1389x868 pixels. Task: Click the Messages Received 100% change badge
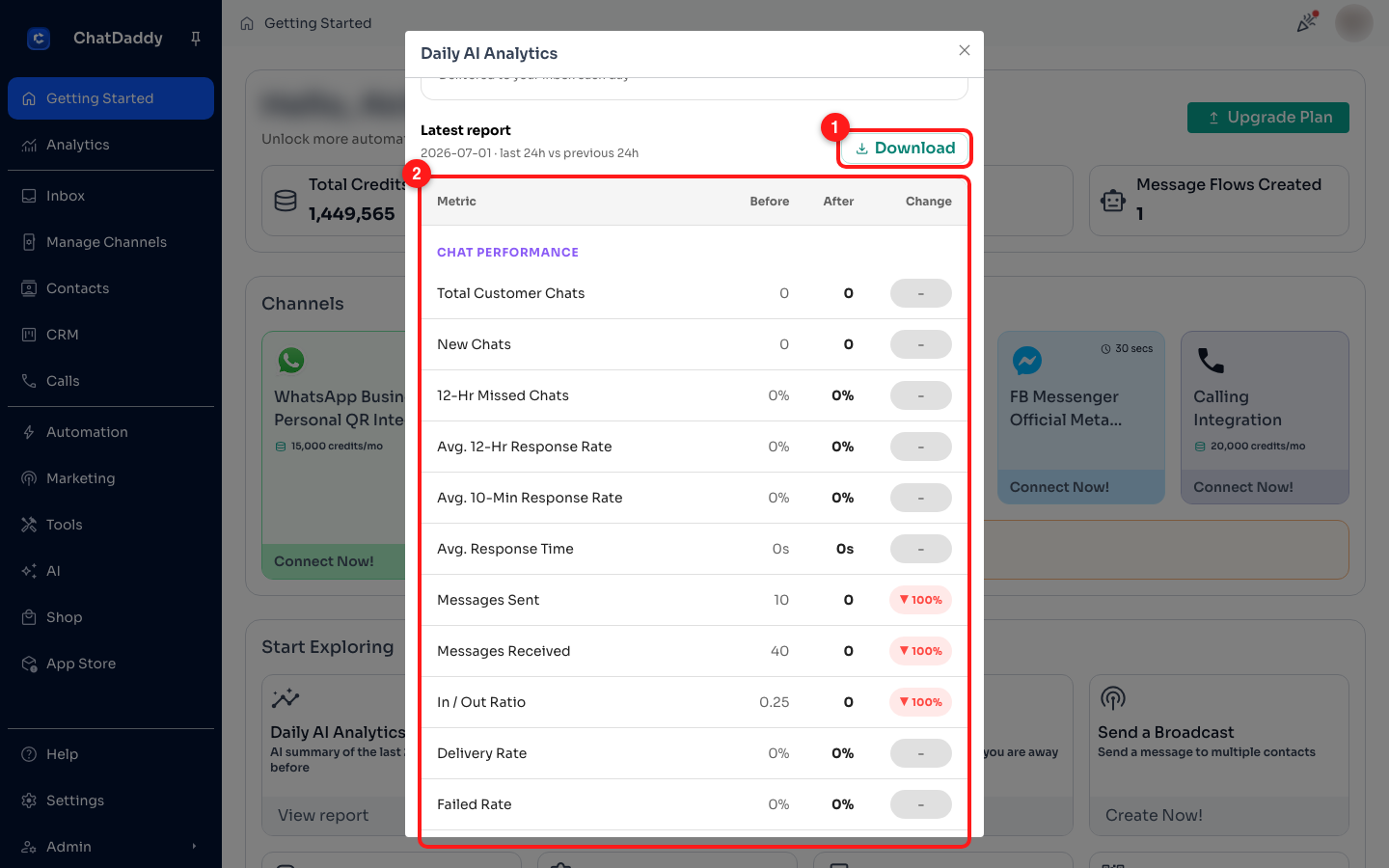pyautogui.click(x=921, y=651)
